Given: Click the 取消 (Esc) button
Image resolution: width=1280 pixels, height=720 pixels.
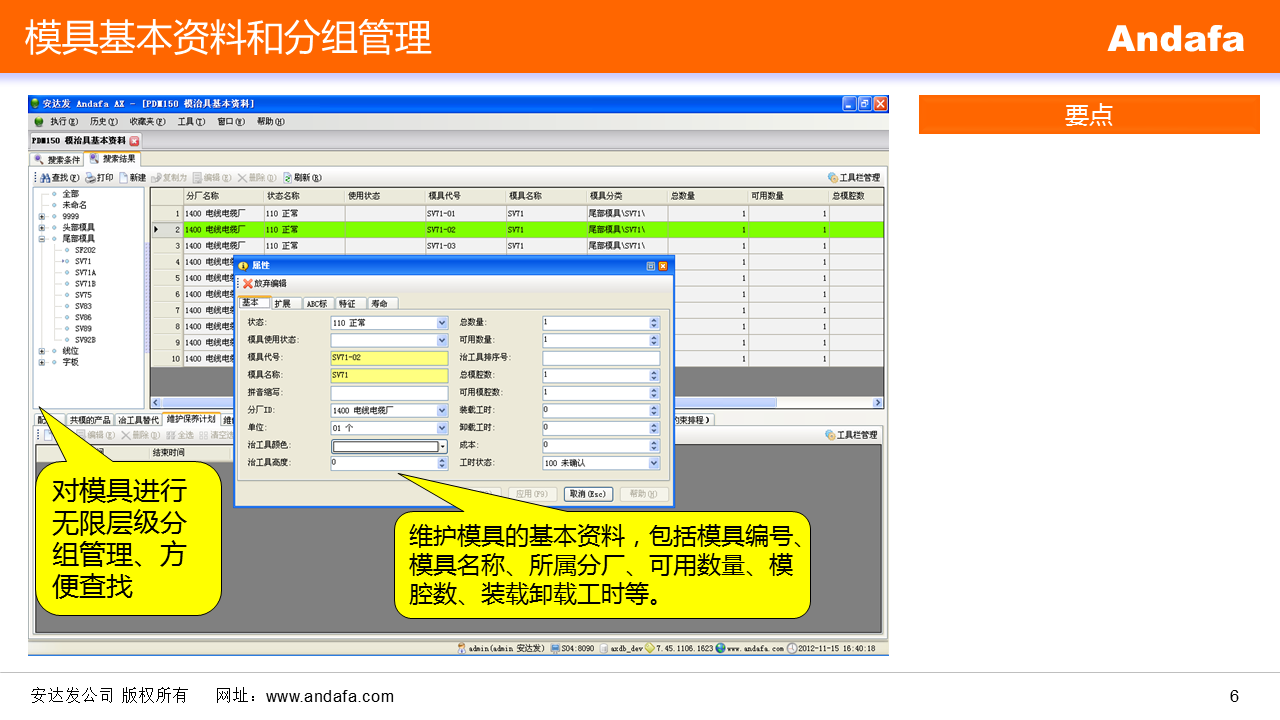Looking at the screenshot, I should (x=588, y=494).
